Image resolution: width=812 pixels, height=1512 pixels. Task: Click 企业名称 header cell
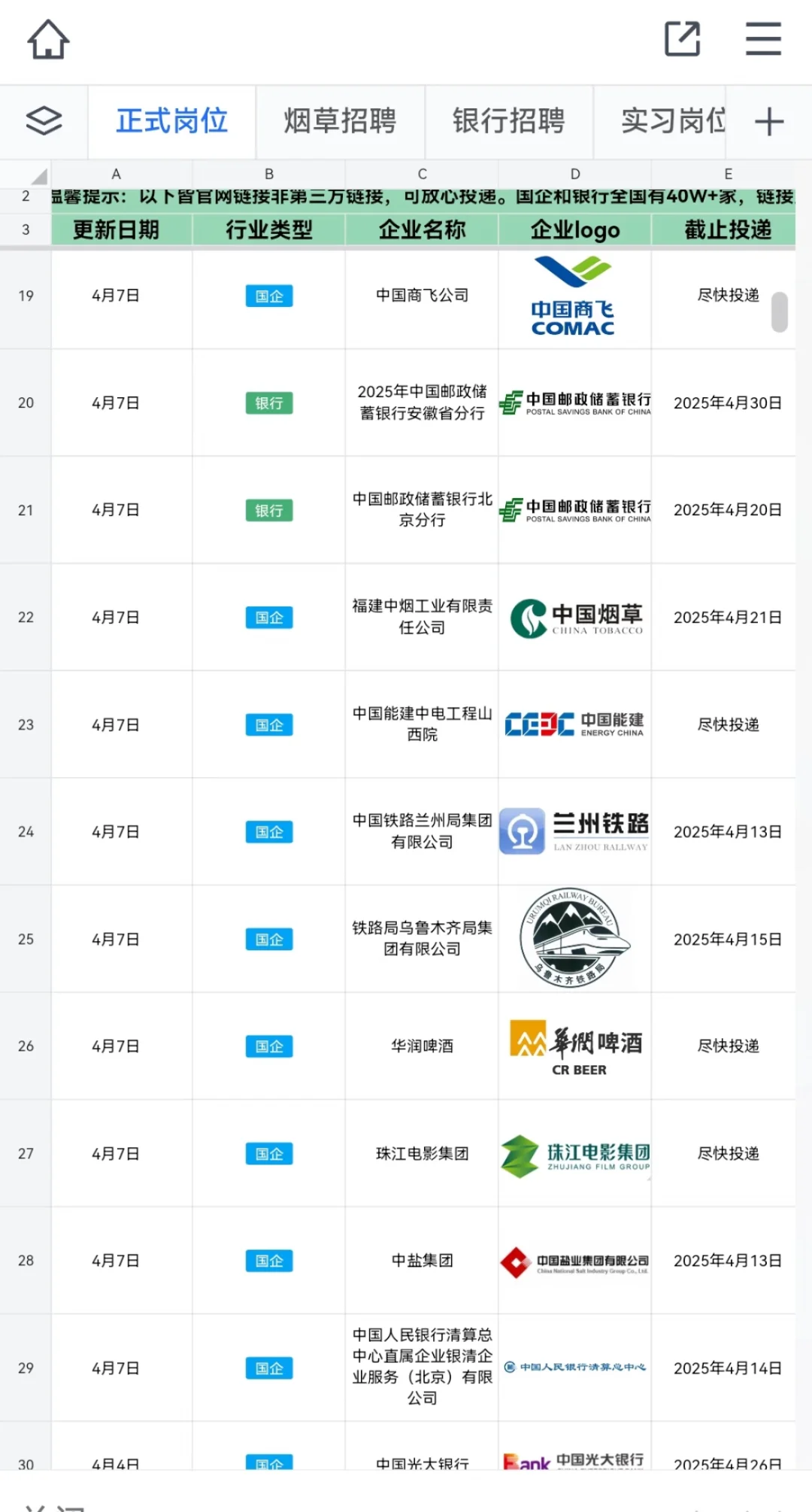tap(423, 229)
